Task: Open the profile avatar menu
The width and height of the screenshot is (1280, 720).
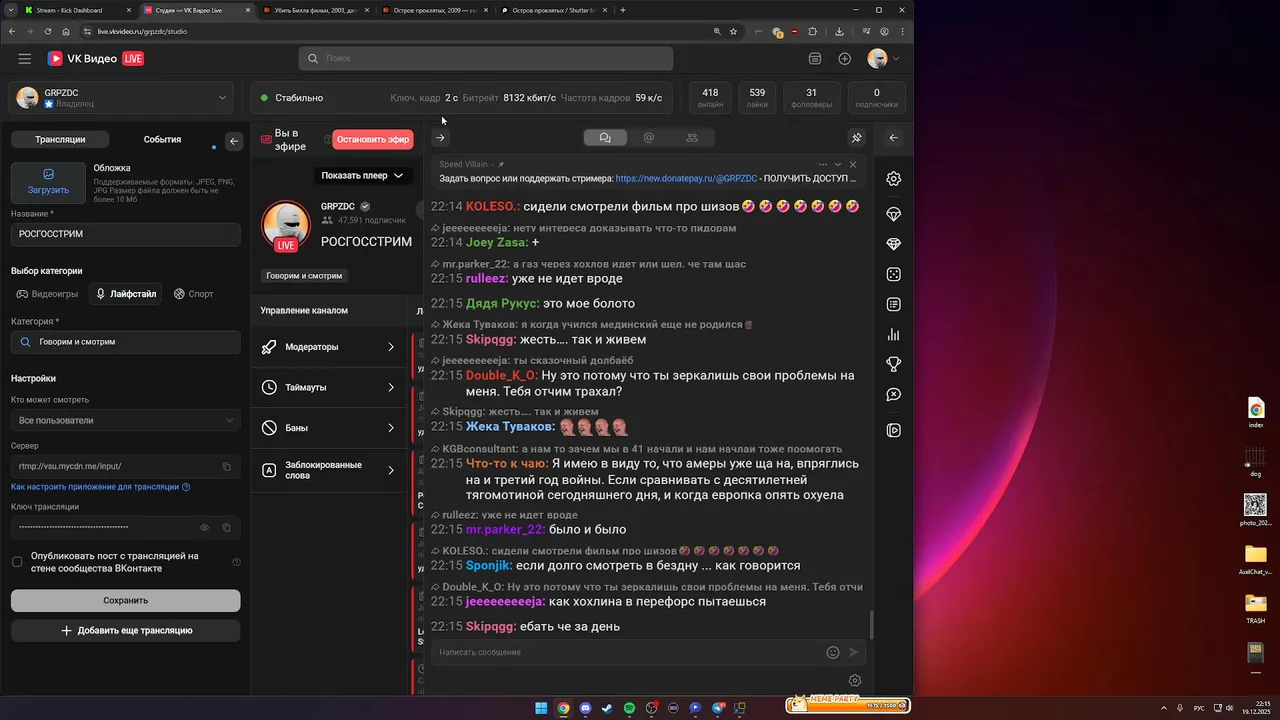Action: pos(883,59)
